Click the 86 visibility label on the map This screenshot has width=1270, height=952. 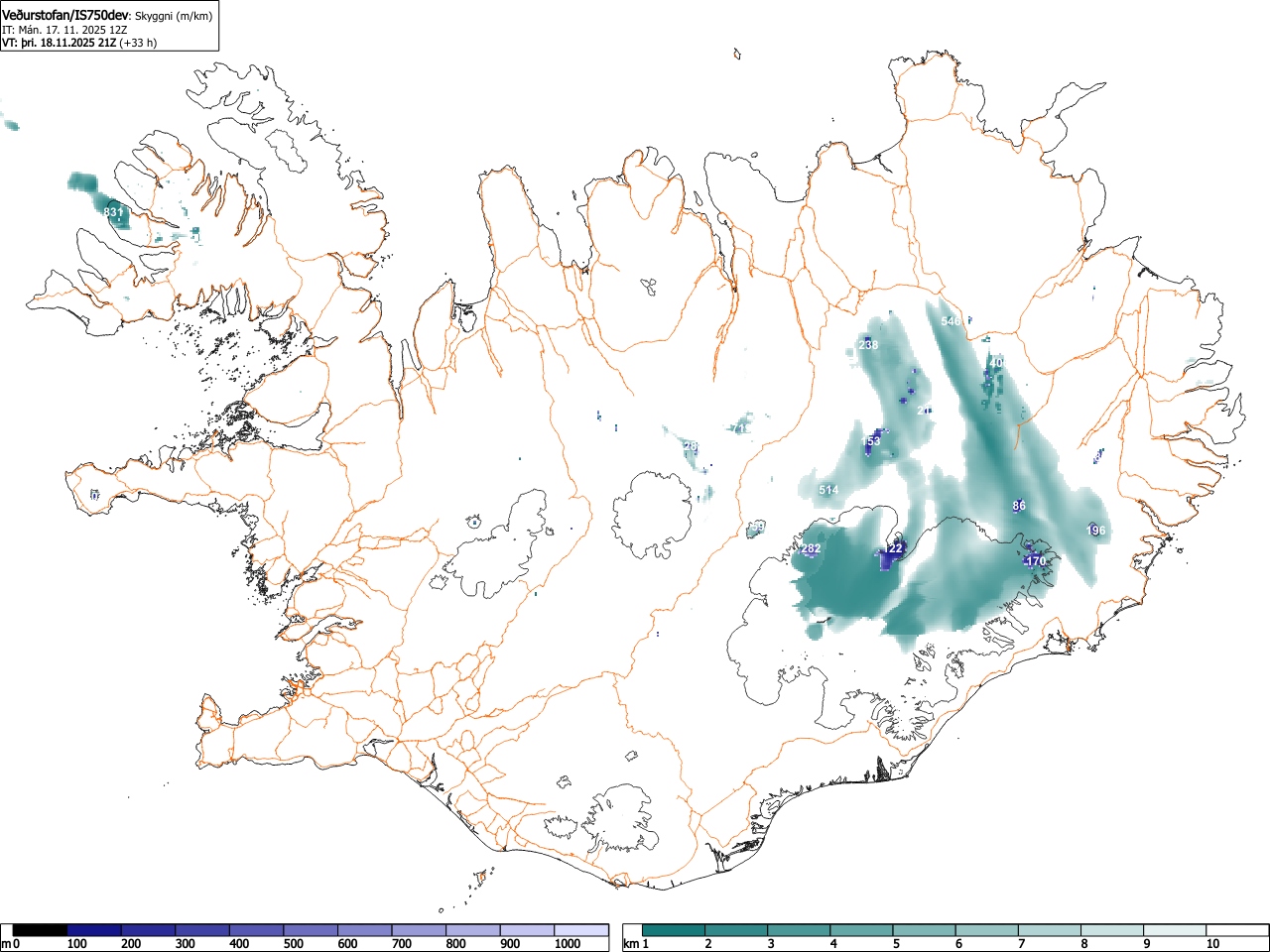(1019, 506)
